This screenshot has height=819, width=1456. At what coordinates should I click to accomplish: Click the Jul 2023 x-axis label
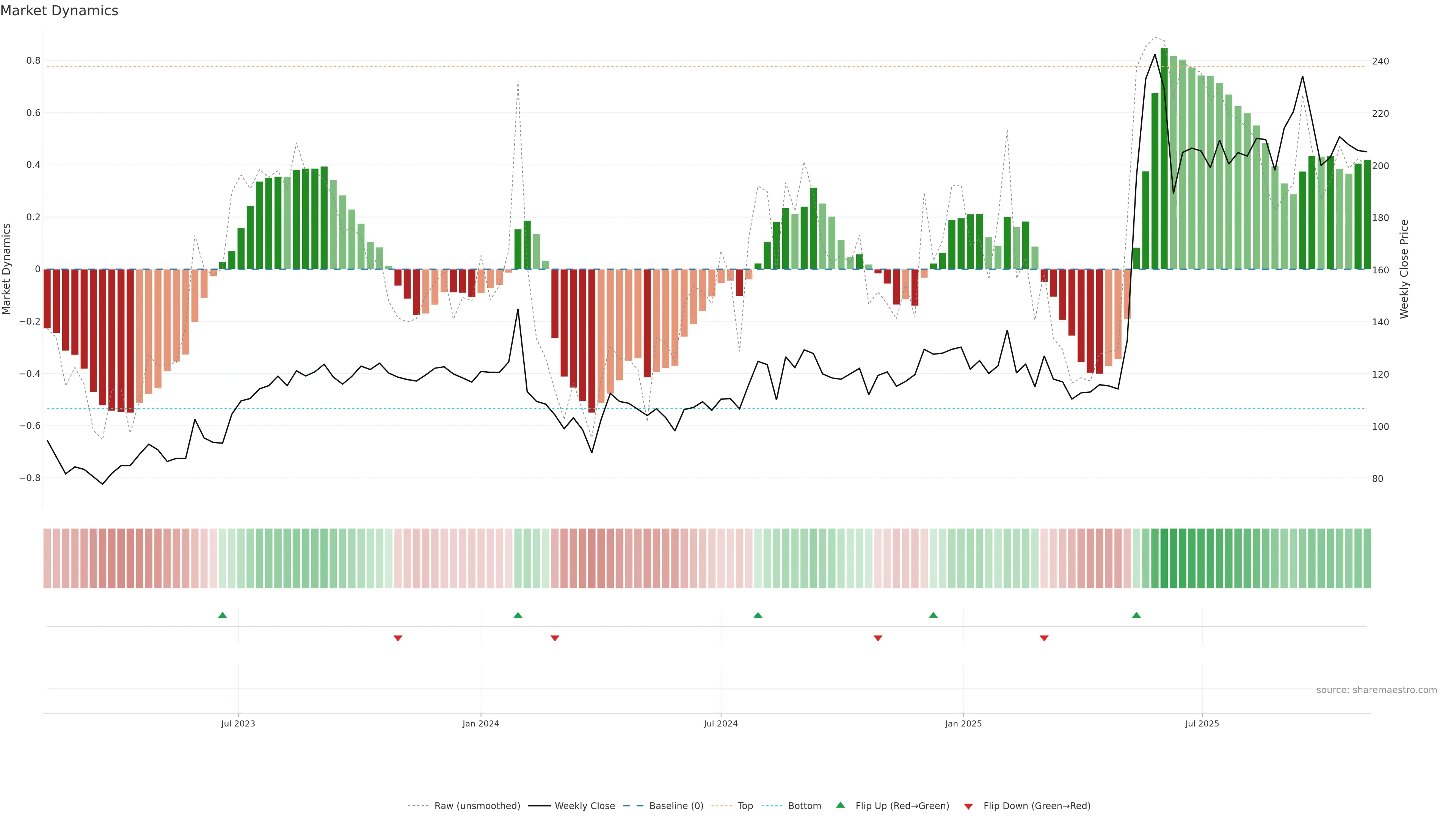coord(238,724)
